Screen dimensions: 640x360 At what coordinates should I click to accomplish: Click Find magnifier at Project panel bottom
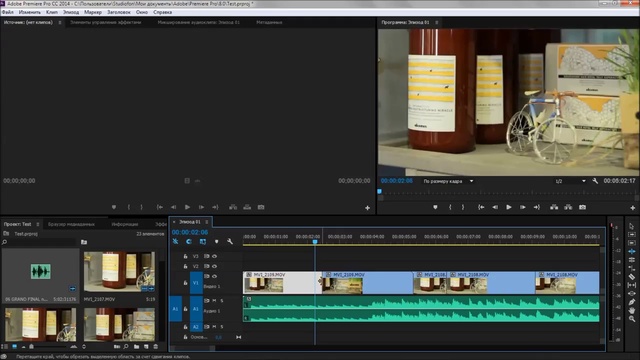click(x=126, y=347)
